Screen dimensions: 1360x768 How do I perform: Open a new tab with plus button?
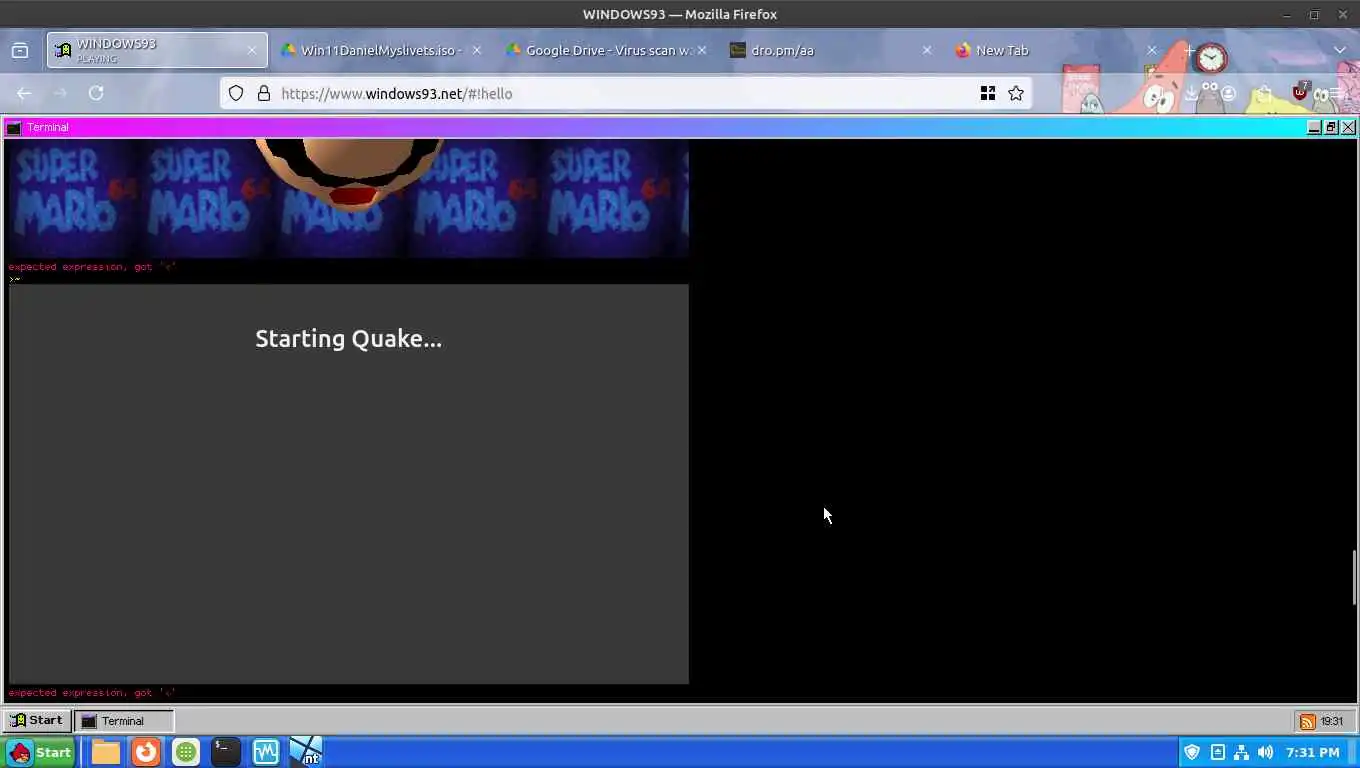pyautogui.click(x=1189, y=50)
